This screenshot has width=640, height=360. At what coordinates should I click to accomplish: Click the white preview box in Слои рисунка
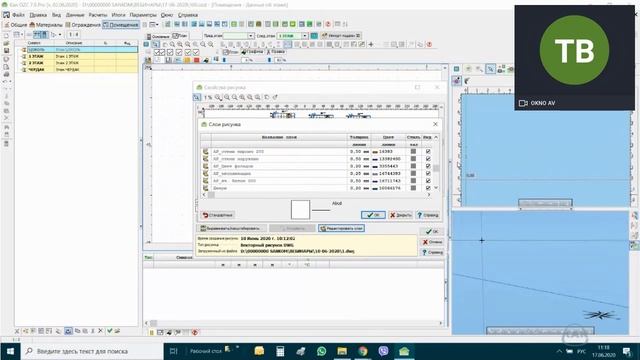(x=300, y=210)
